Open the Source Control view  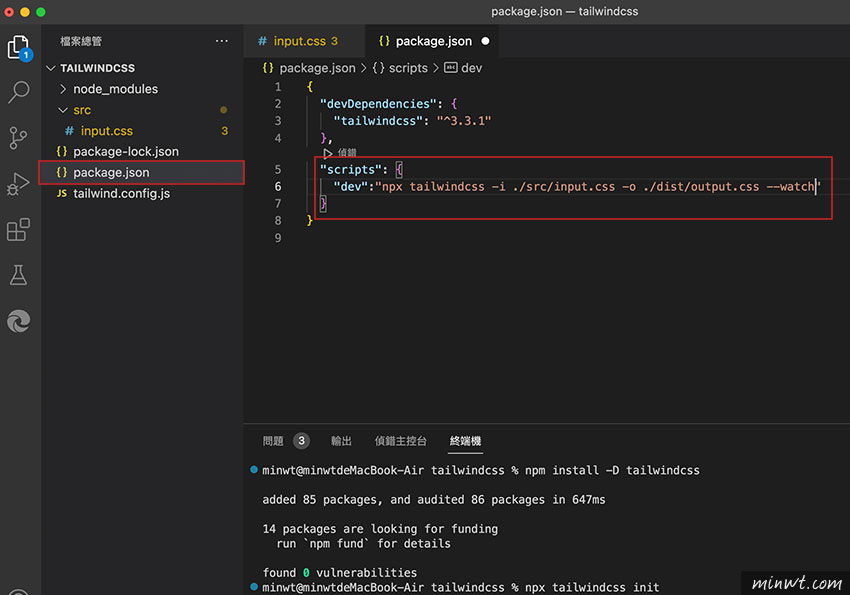[18, 138]
